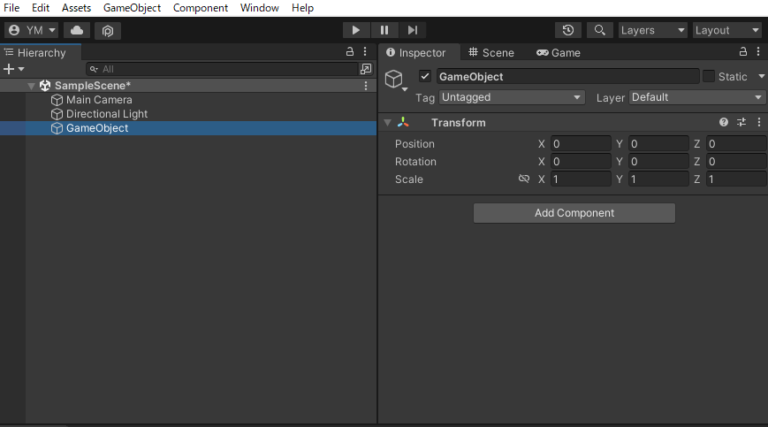
Task: Open the Inspector panel options menu
Action: (x=758, y=51)
